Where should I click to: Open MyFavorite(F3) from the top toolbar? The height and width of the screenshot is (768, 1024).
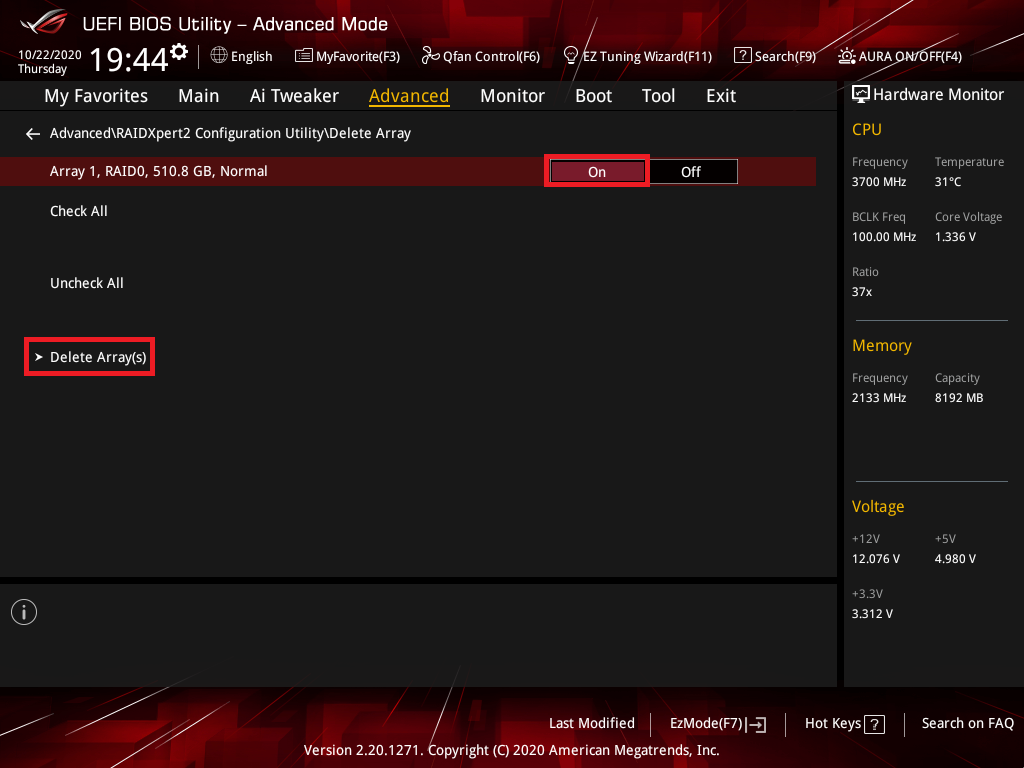[x=303, y=56]
